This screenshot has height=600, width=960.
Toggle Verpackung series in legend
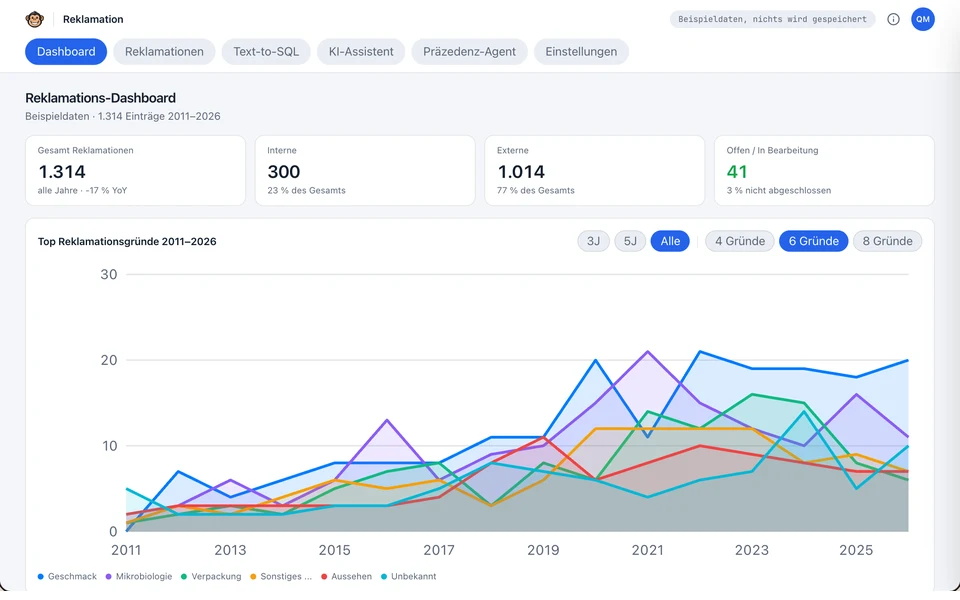click(x=211, y=576)
